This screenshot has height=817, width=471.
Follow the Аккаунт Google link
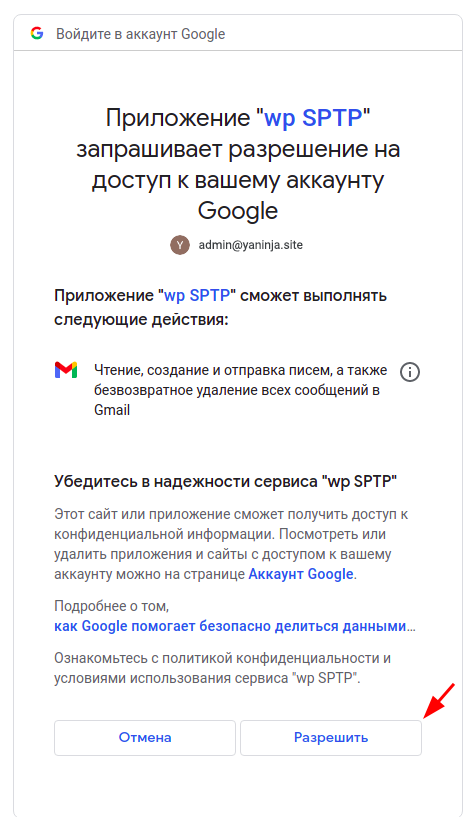click(x=301, y=574)
